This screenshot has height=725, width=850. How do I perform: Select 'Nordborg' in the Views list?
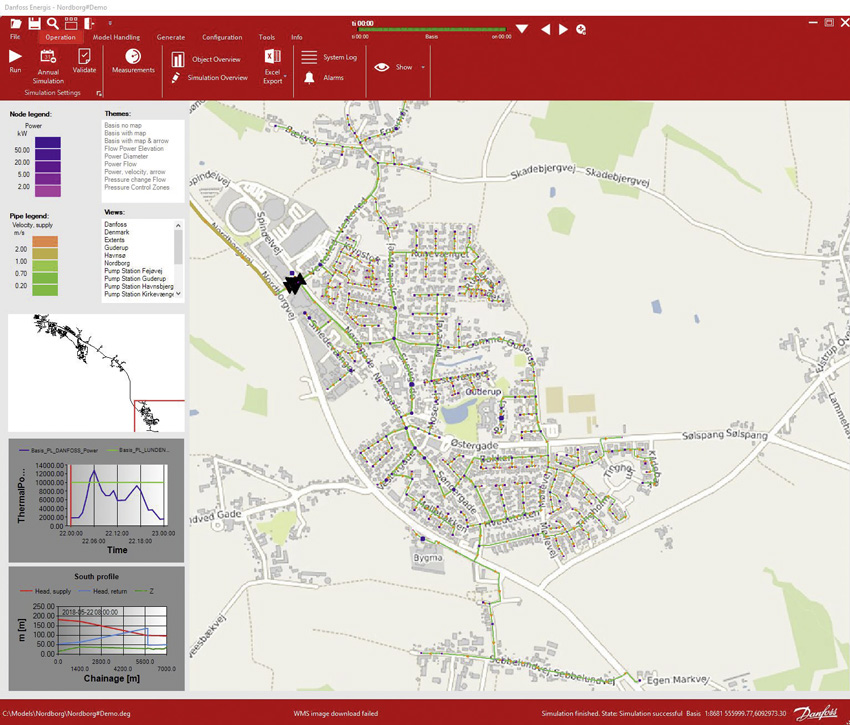point(117,263)
